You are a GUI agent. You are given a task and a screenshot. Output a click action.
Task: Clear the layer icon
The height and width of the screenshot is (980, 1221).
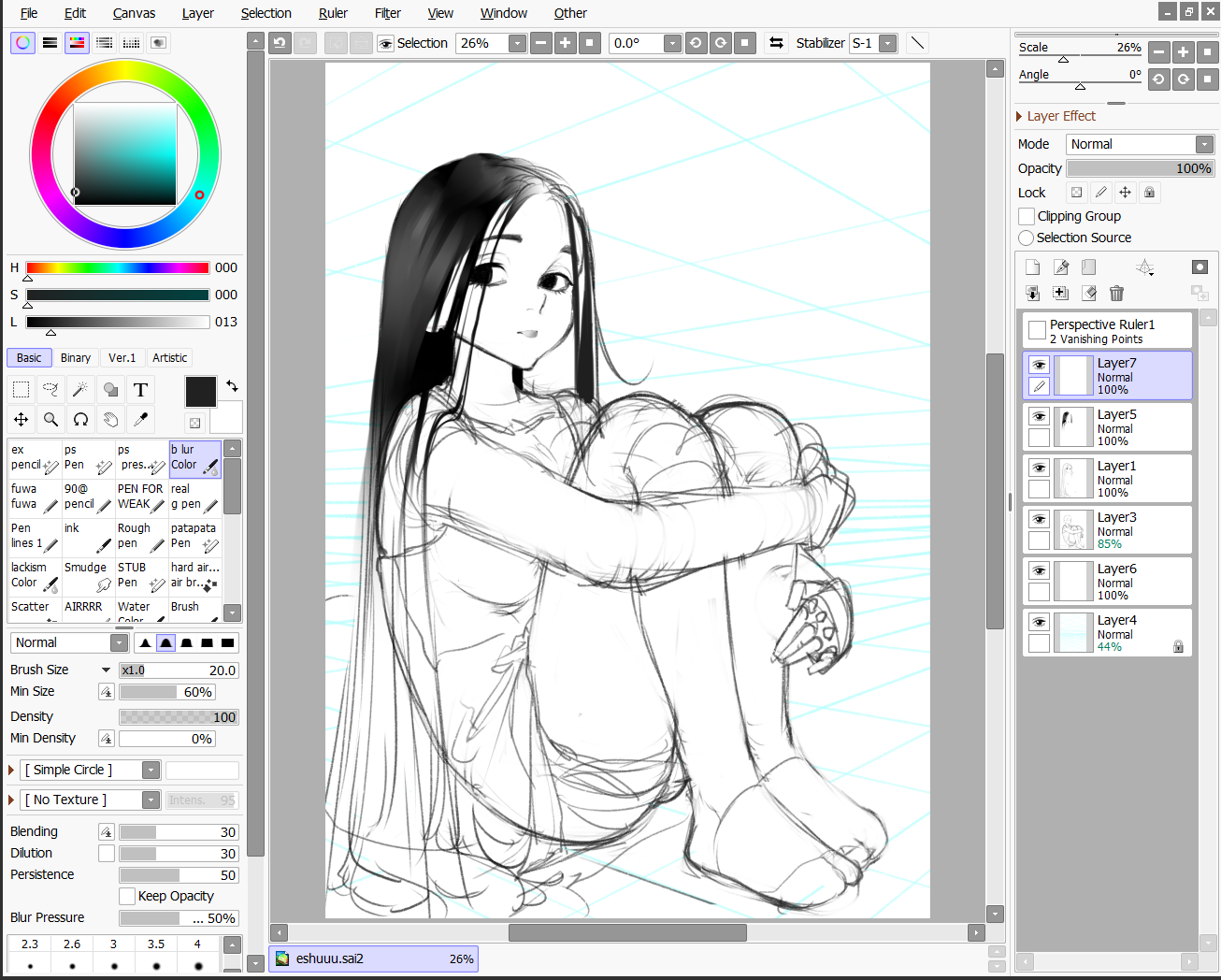[x=1088, y=294]
